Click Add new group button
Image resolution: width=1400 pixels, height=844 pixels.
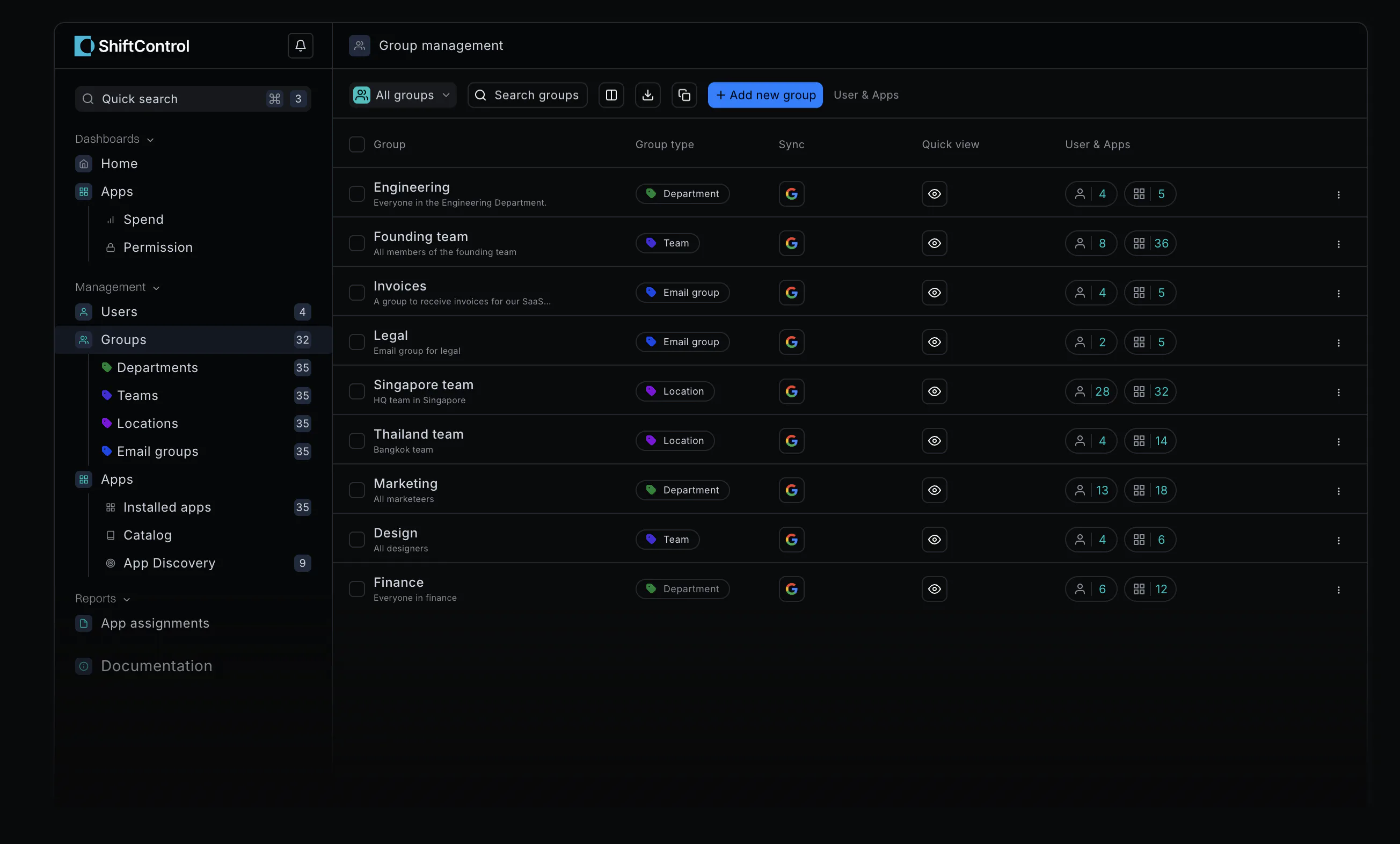[765, 95]
